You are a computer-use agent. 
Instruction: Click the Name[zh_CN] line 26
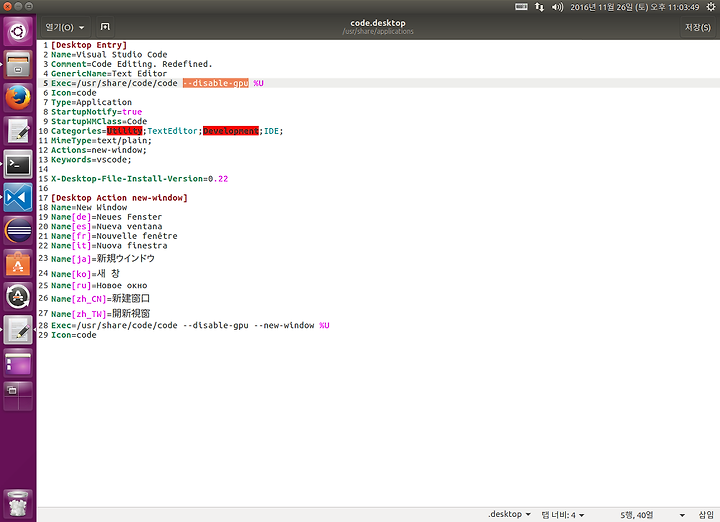pos(100,299)
